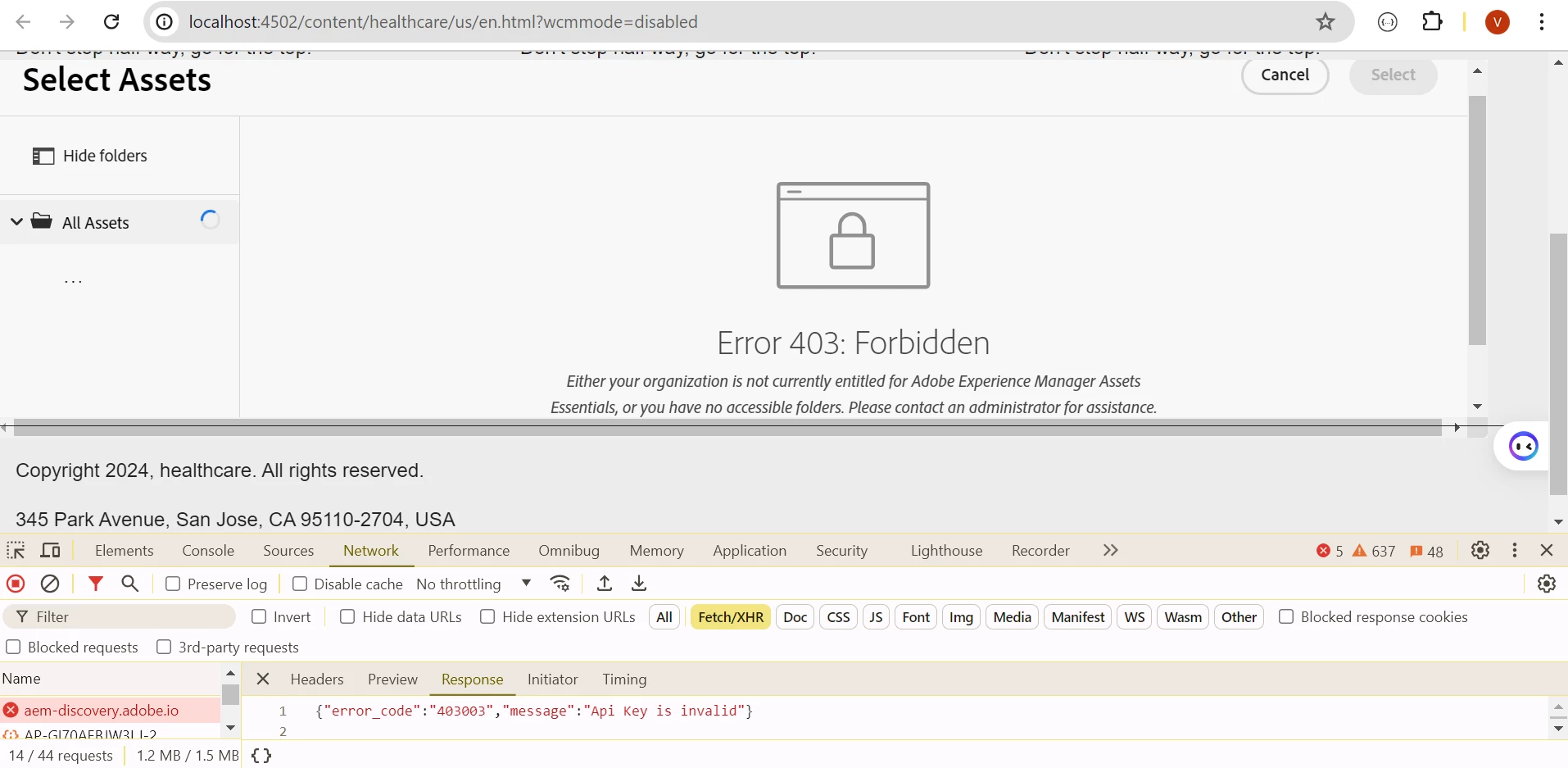Click the asset picker vertical scrollbar
Screen dimensions: 1568x768
coord(1477,220)
